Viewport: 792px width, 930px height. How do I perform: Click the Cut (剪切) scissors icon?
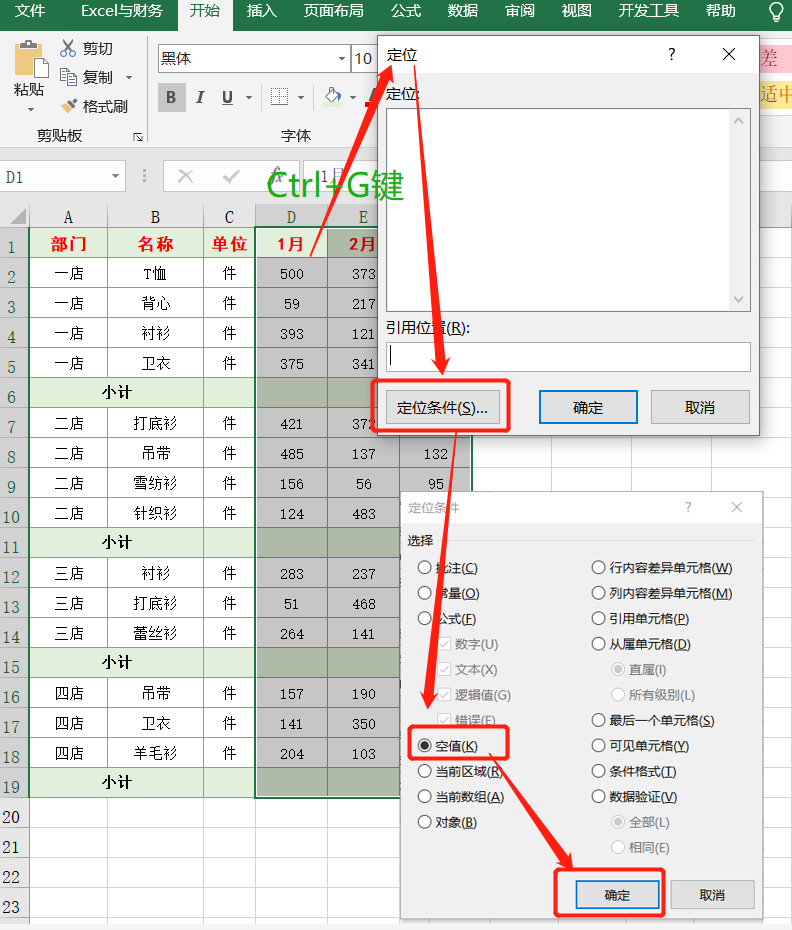(68, 49)
